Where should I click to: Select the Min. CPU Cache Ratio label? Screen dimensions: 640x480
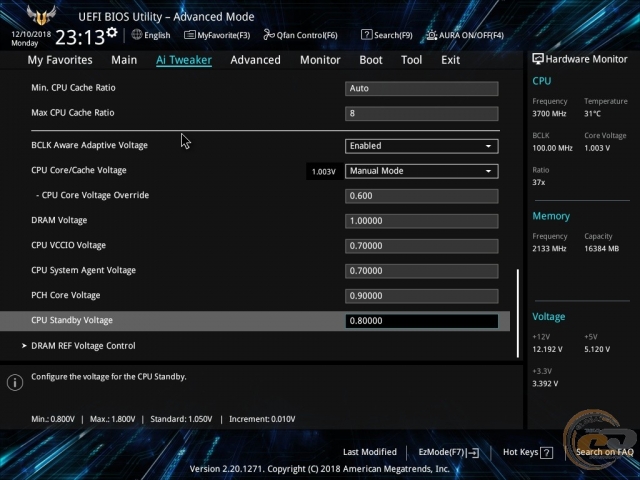[73, 88]
